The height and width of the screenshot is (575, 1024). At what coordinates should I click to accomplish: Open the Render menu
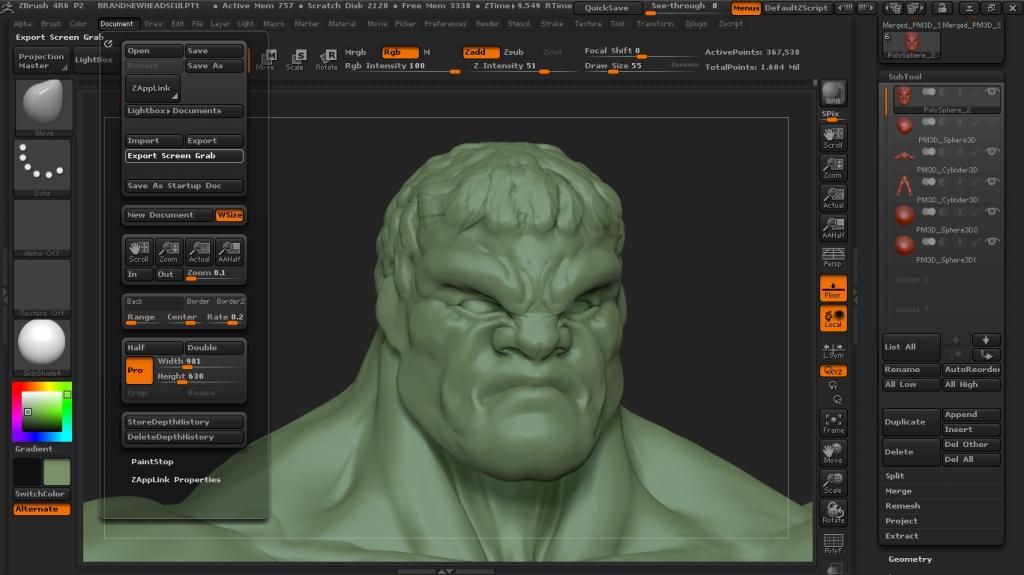487,24
